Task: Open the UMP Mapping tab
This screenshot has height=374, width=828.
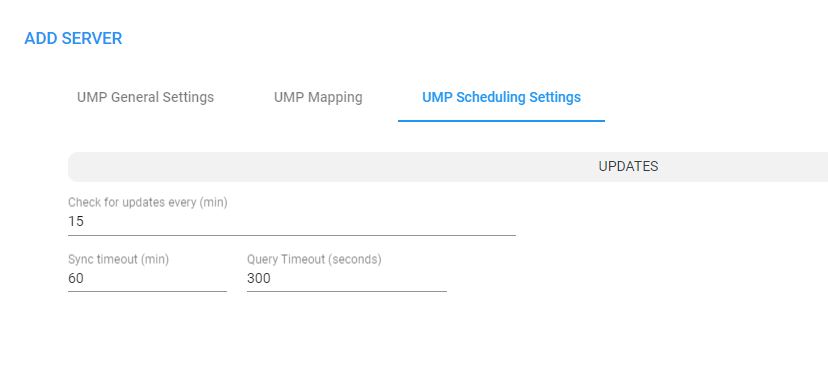Action: 318,97
